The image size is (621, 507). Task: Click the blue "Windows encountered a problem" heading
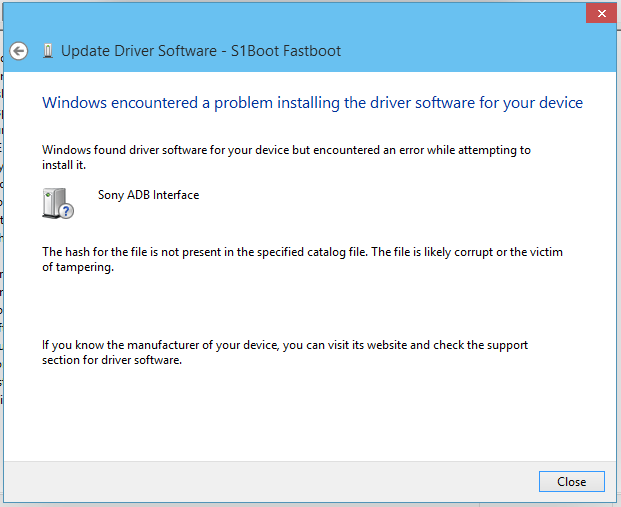click(x=312, y=103)
